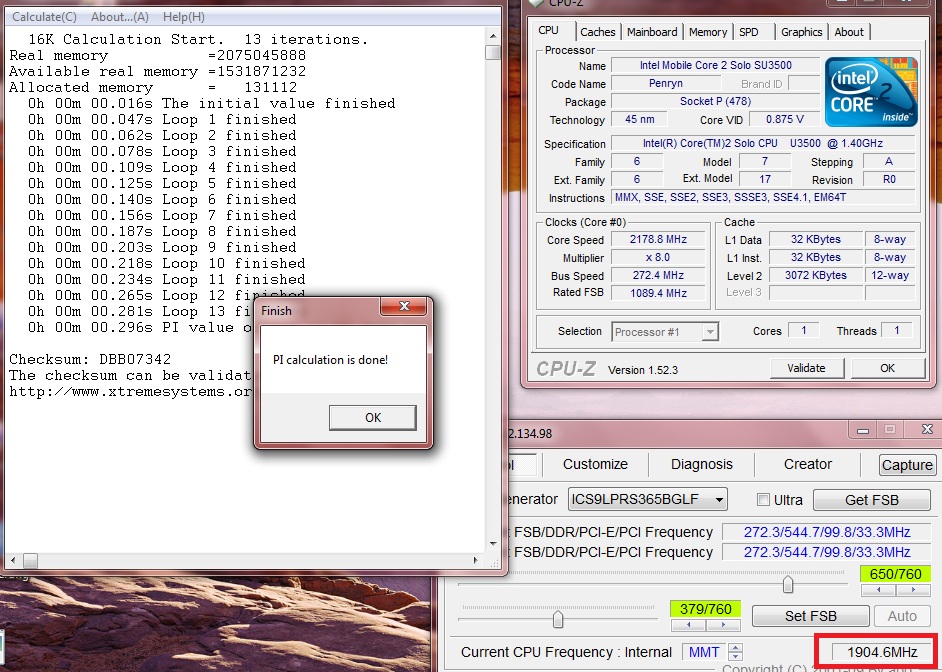Click the Rated FSB value 1089.4 MHz
The width and height of the screenshot is (942, 672).
658,293
